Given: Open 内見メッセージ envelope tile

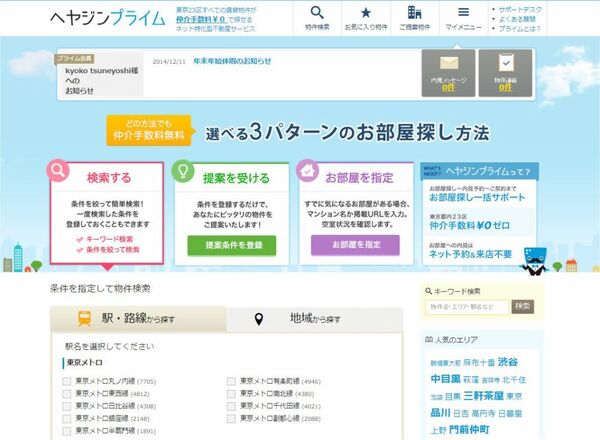Looking at the screenshot, I should 448,73.
